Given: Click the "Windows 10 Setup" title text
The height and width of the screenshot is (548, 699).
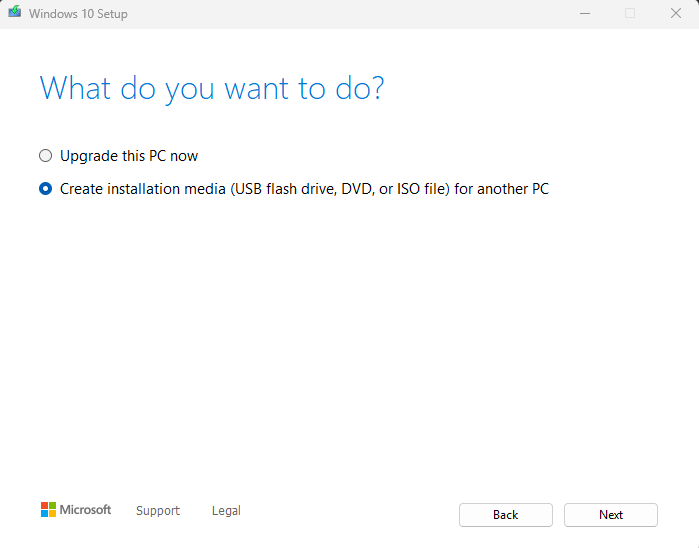Looking at the screenshot, I should point(78,14).
